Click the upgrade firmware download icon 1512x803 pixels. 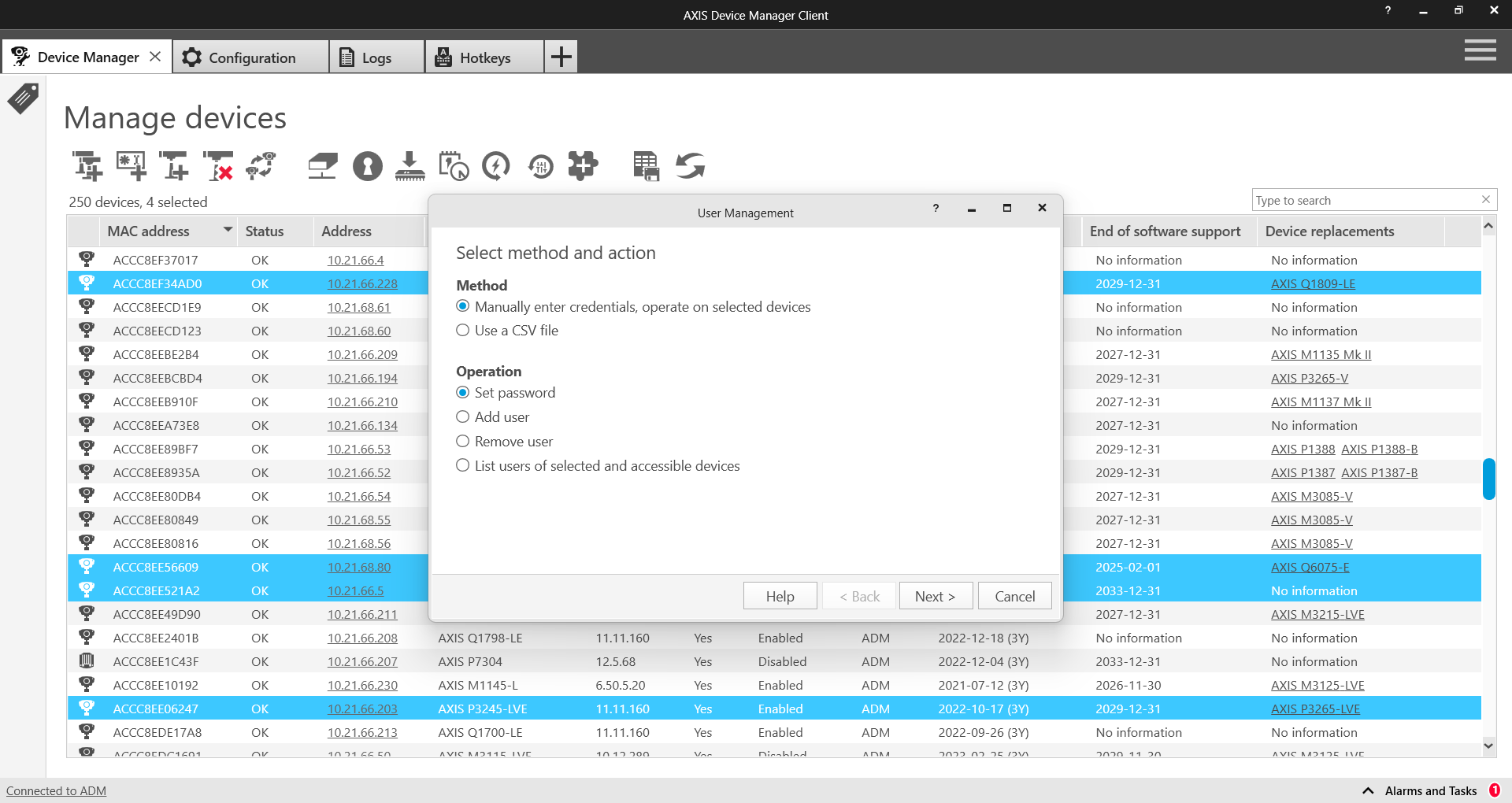click(x=409, y=166)
